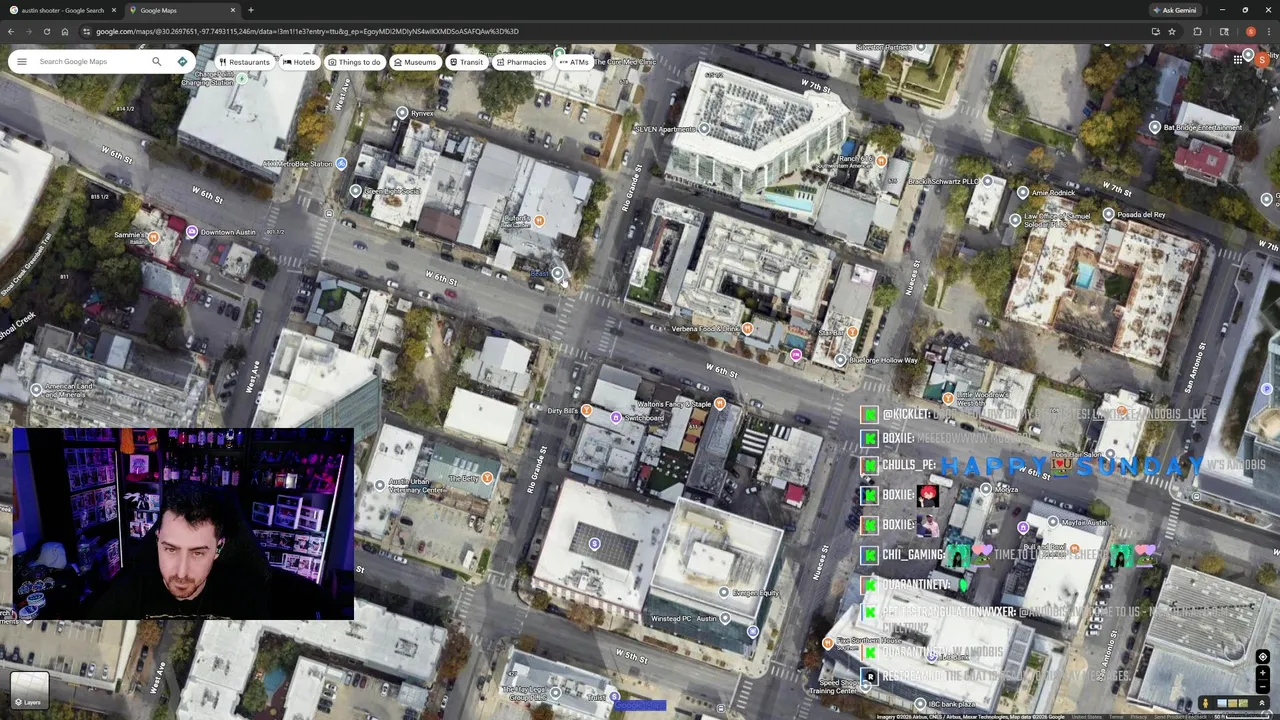Select the Pharmacies chip
Image resolution: width=1280 pixels, height=720 pixels.
[521, 62]
